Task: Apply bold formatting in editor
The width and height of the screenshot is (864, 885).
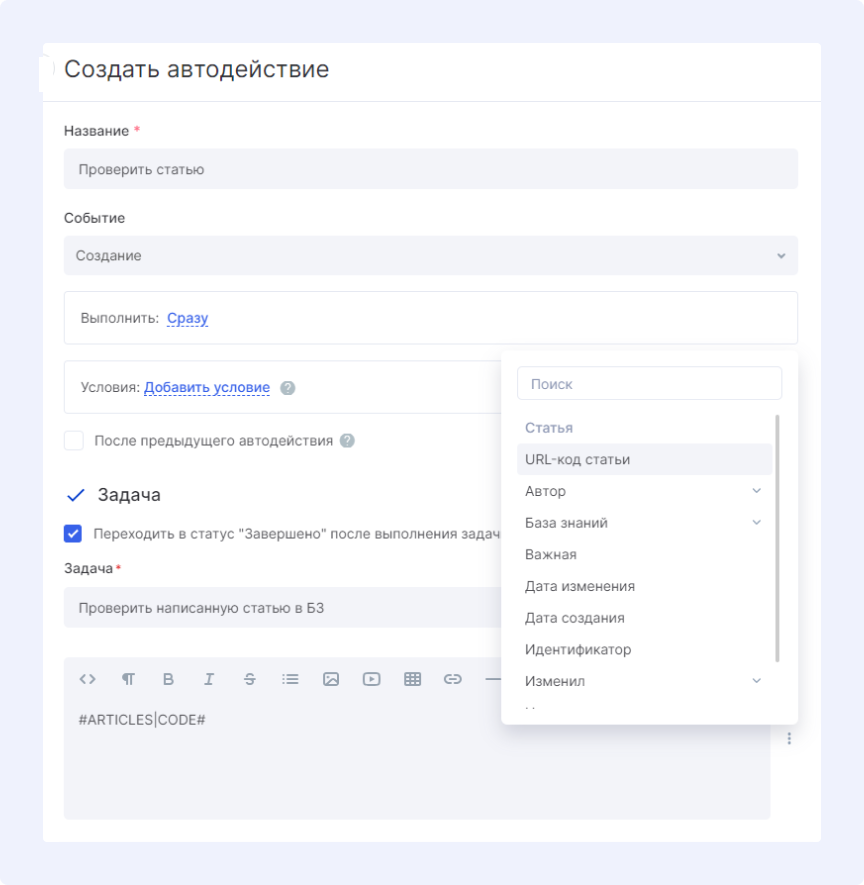Action: tap(168, 679)
